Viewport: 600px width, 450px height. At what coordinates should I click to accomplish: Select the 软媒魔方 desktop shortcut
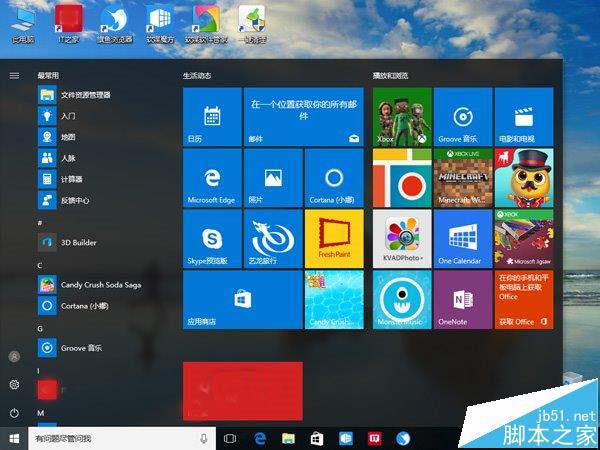[x=160, y=24]
